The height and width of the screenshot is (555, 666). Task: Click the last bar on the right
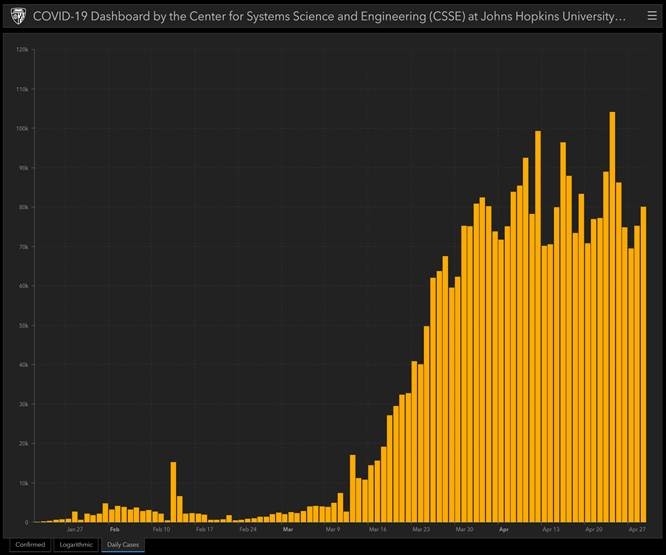[x=643, y=364]
